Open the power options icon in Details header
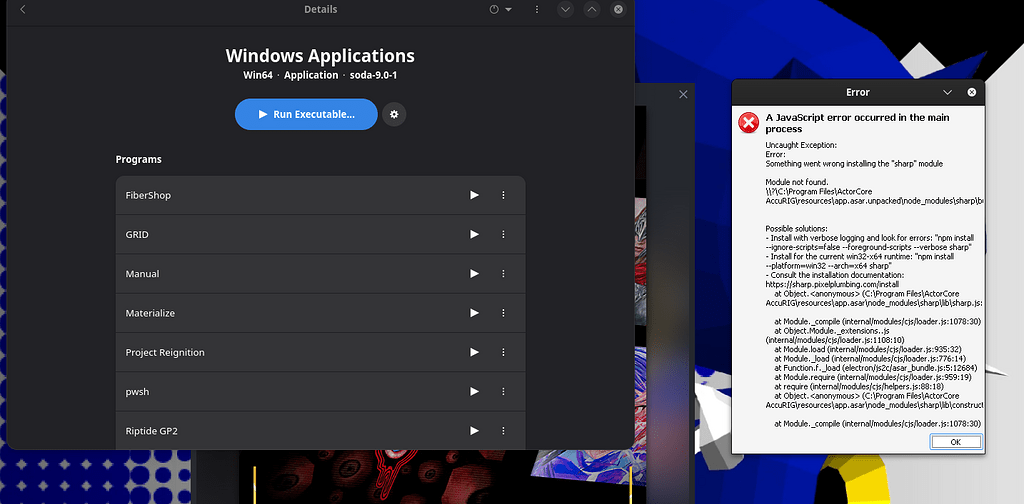 point(494,10)
